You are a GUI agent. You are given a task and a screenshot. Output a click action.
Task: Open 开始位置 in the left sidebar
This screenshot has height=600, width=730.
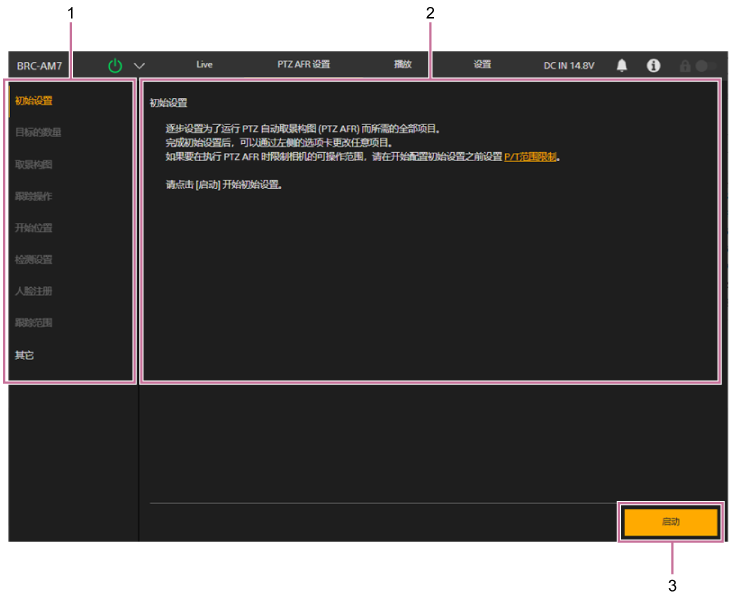tap(34, 228)
